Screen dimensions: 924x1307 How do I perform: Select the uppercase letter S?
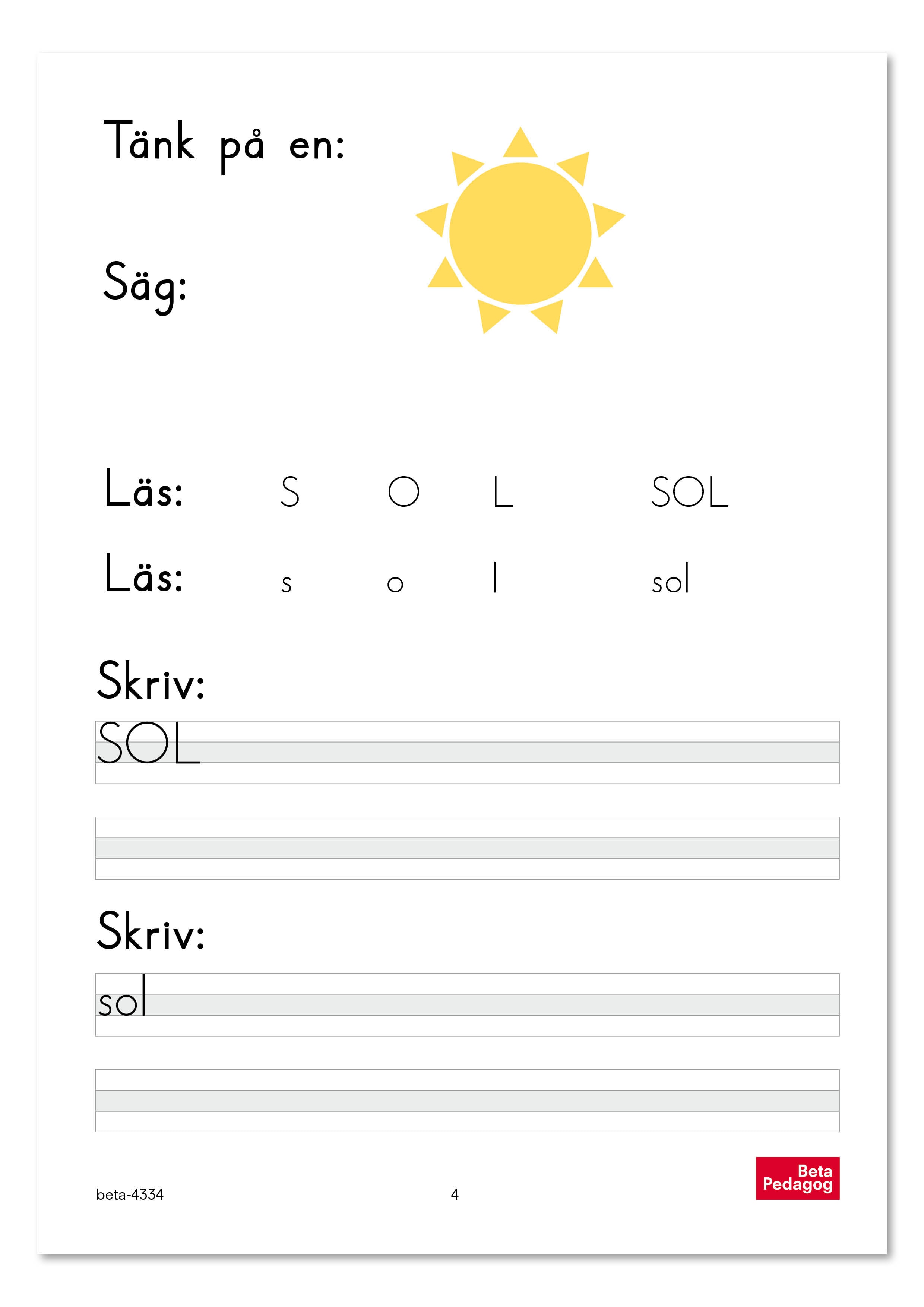[x=290, y=492]
